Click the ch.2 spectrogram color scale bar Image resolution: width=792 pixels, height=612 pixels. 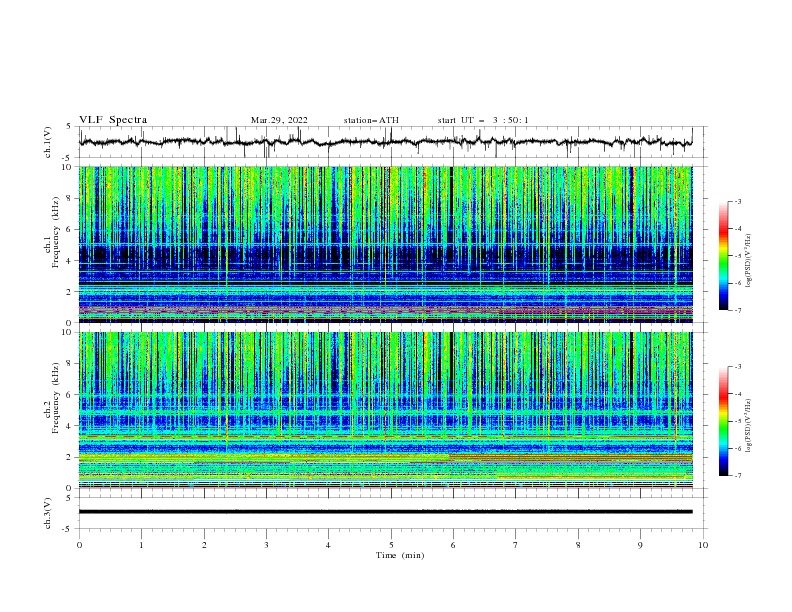[x=724, y=421]
